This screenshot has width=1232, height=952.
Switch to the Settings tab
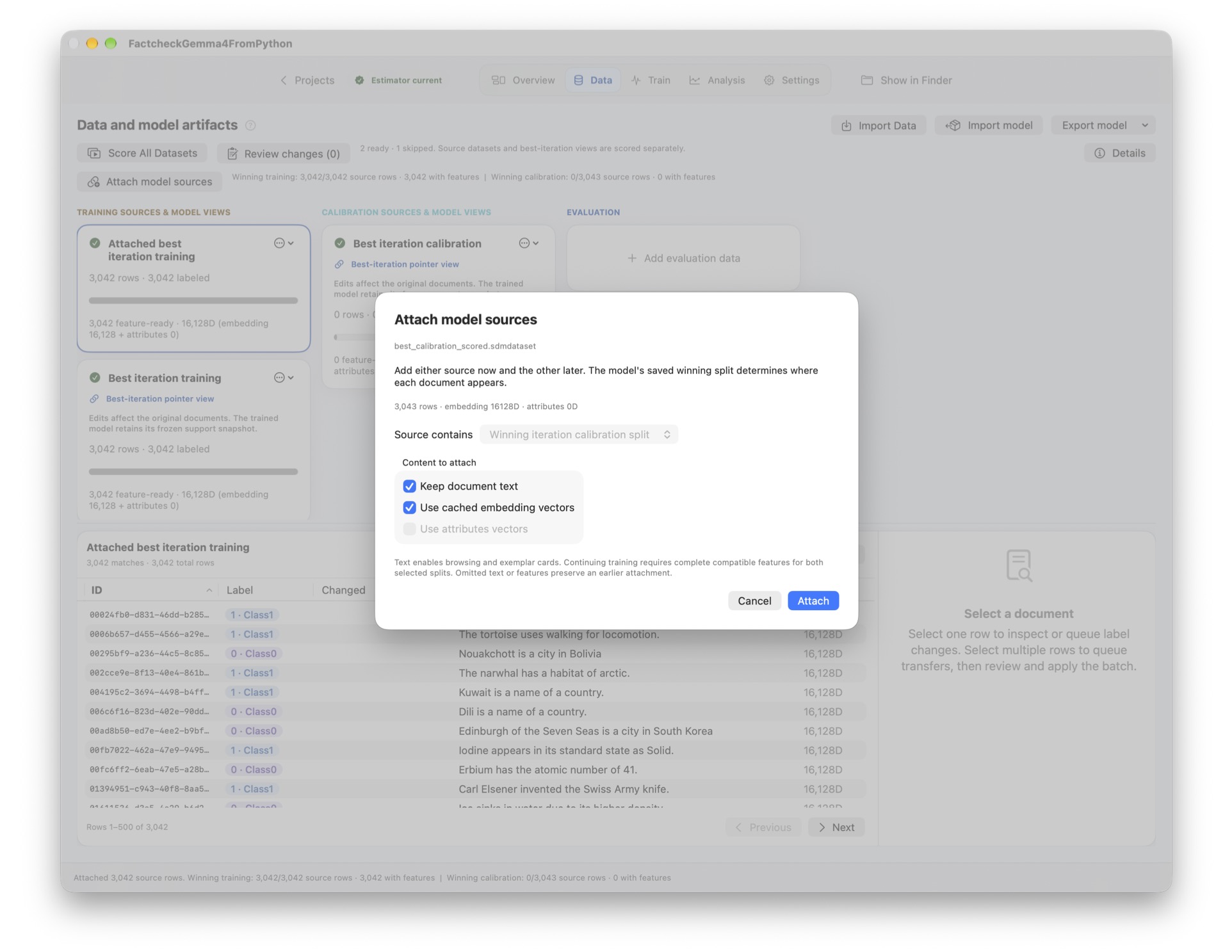(x=791, y=80)
